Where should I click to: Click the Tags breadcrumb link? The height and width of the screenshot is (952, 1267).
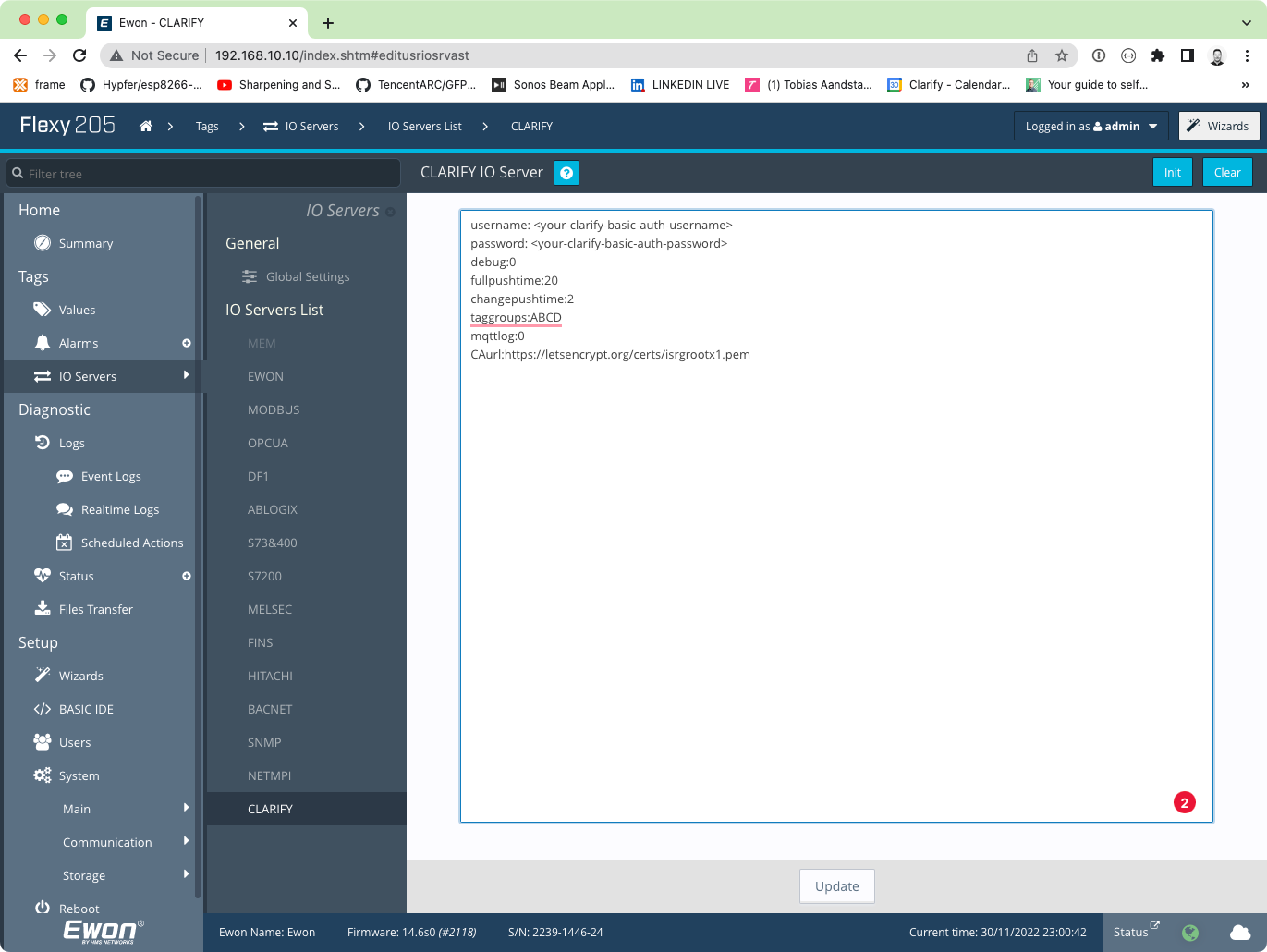pos(207,127)
